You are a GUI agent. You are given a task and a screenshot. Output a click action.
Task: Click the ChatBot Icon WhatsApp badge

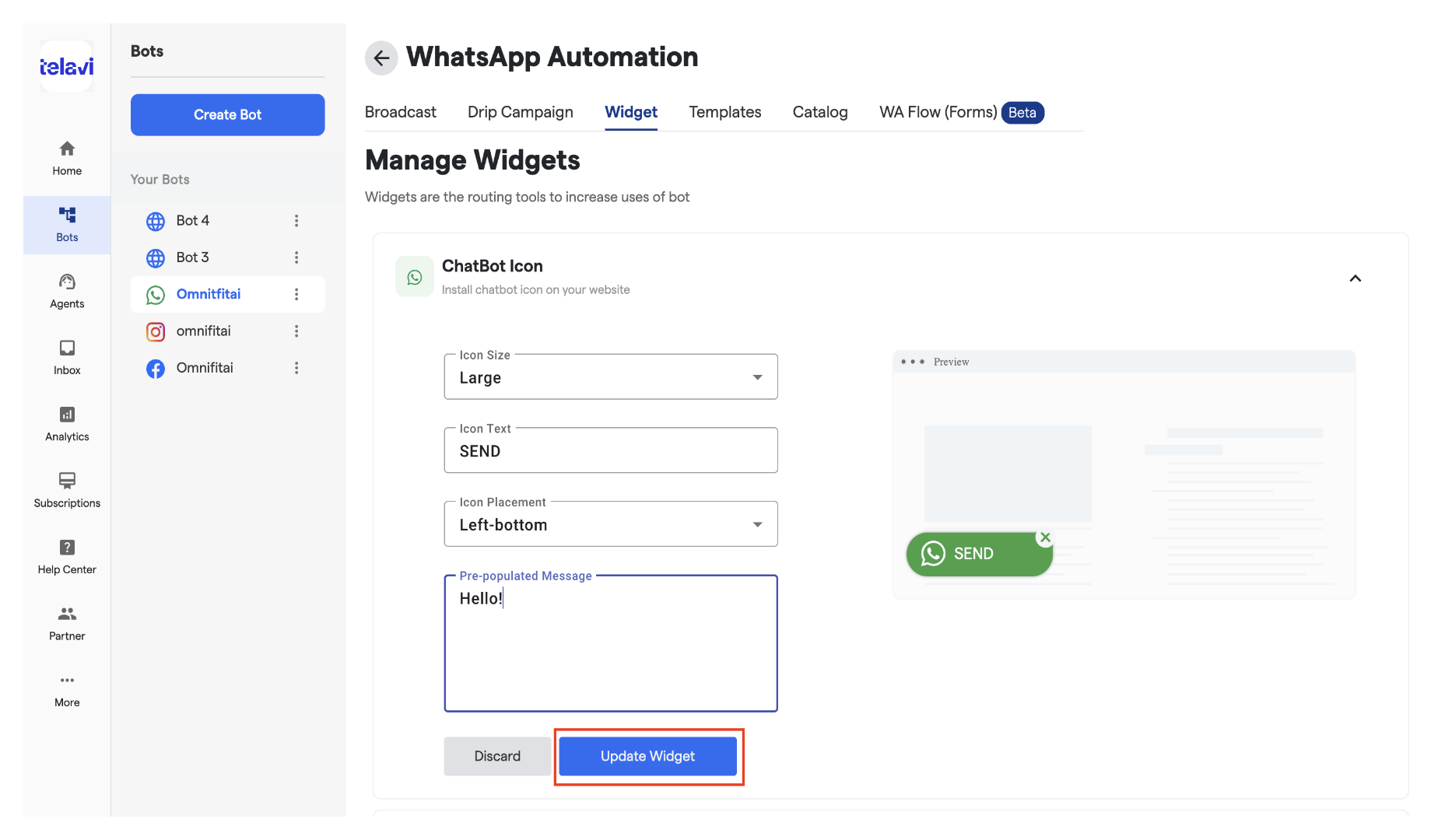pyautogui.click(x=415, y=277)
